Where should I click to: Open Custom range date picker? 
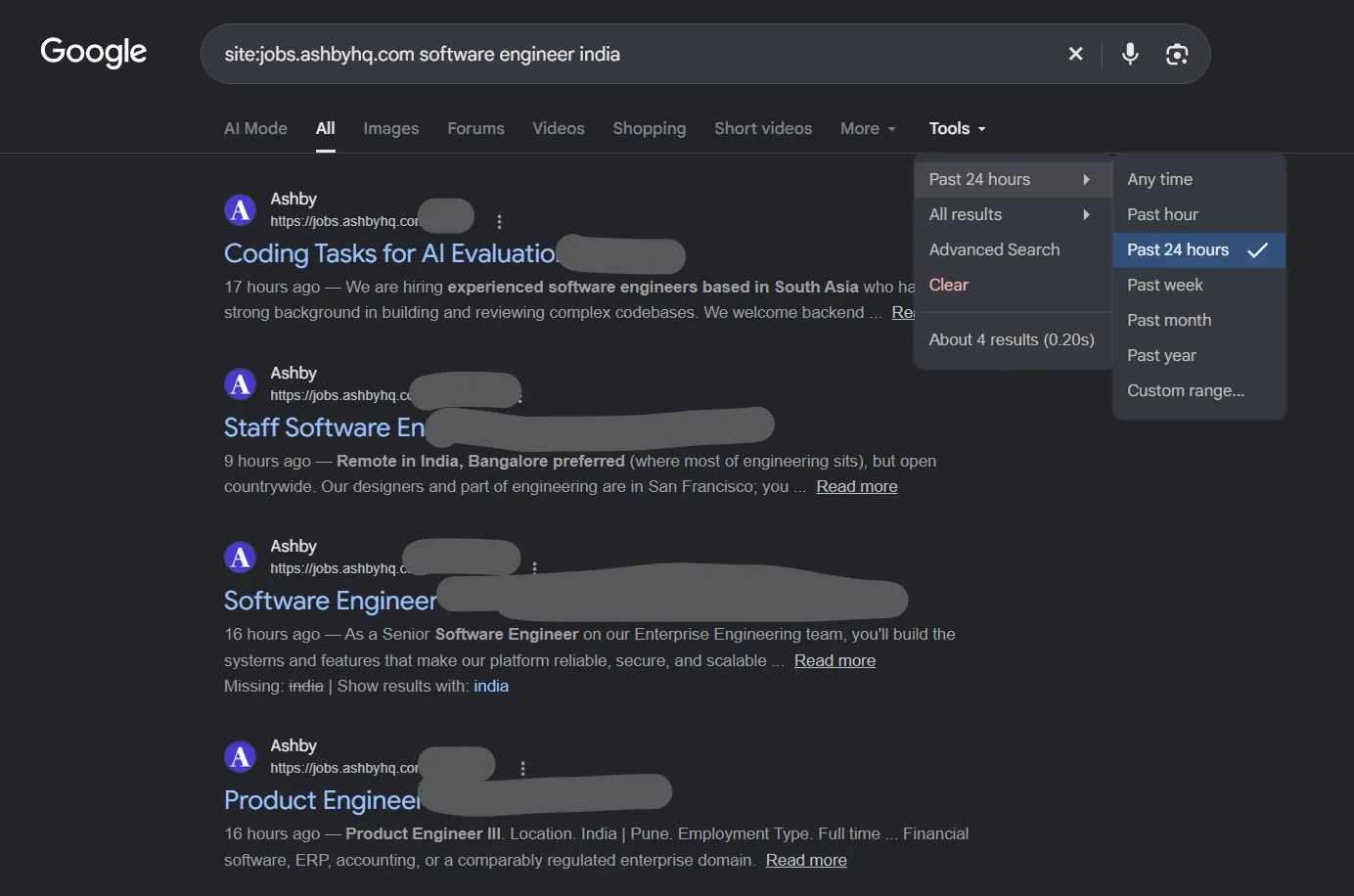coord(1198,390)
